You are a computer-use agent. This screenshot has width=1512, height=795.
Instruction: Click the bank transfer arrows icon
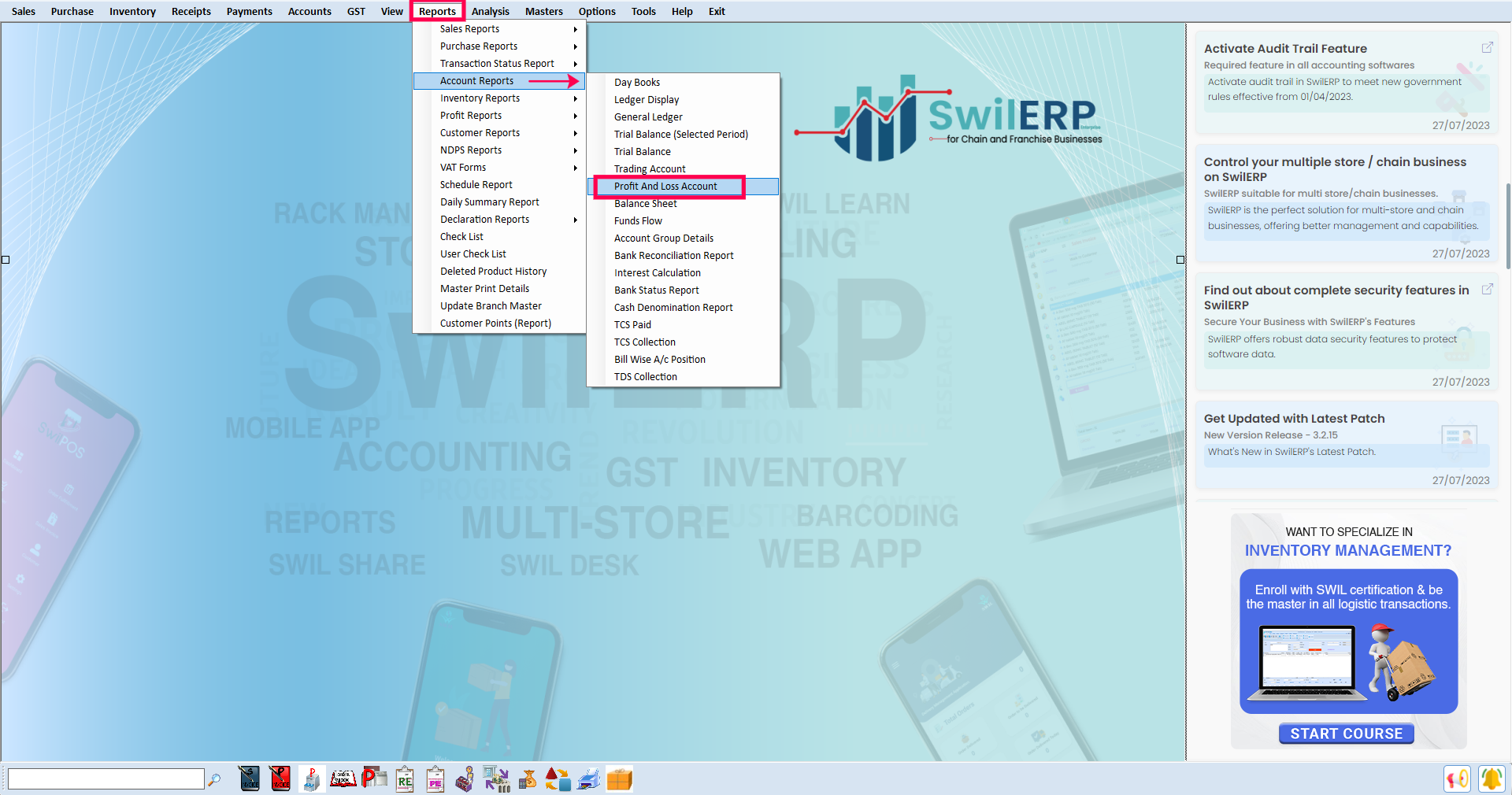click(x=496, y=778)
